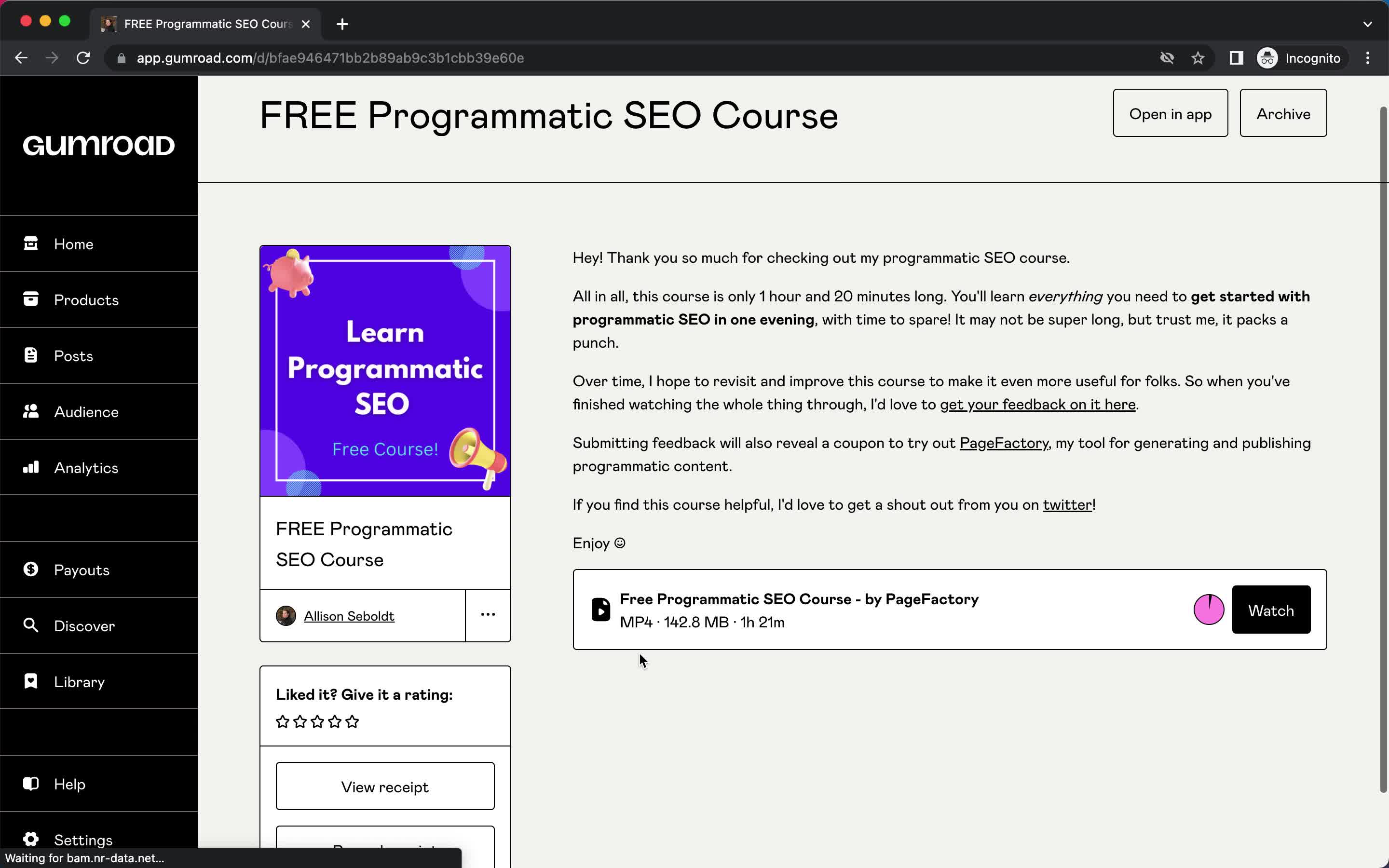Open the Products menu item
1389x868 pixels.
pyautogui.click(x=99, y=299)
